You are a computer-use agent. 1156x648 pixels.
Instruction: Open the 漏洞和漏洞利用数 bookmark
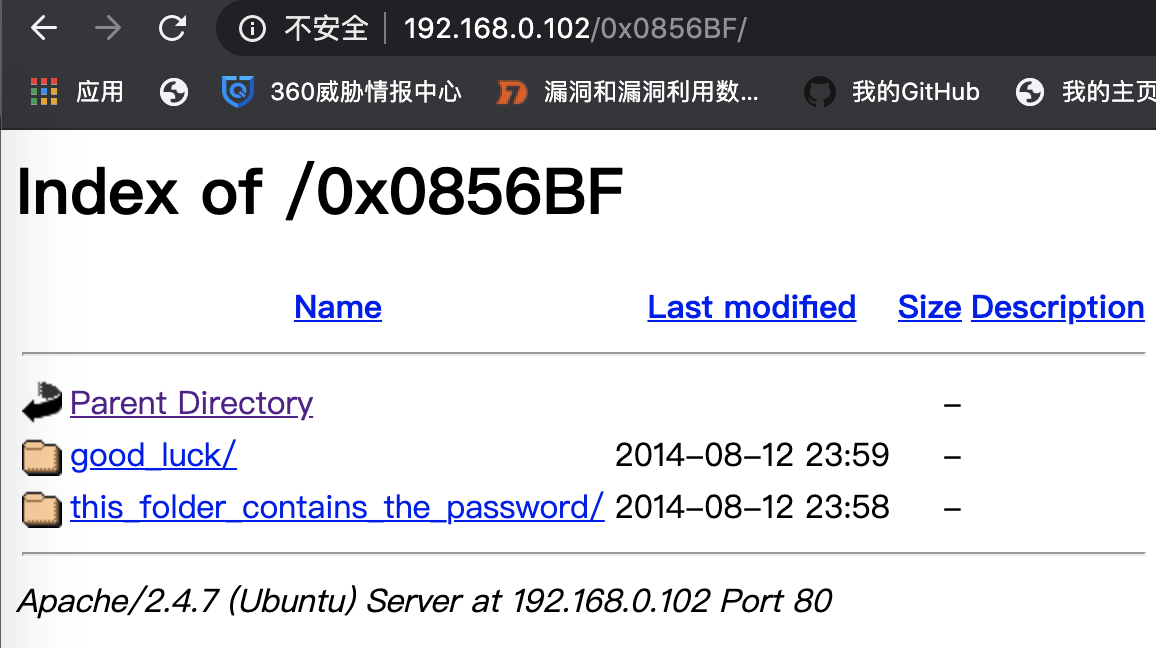point(628,92)
